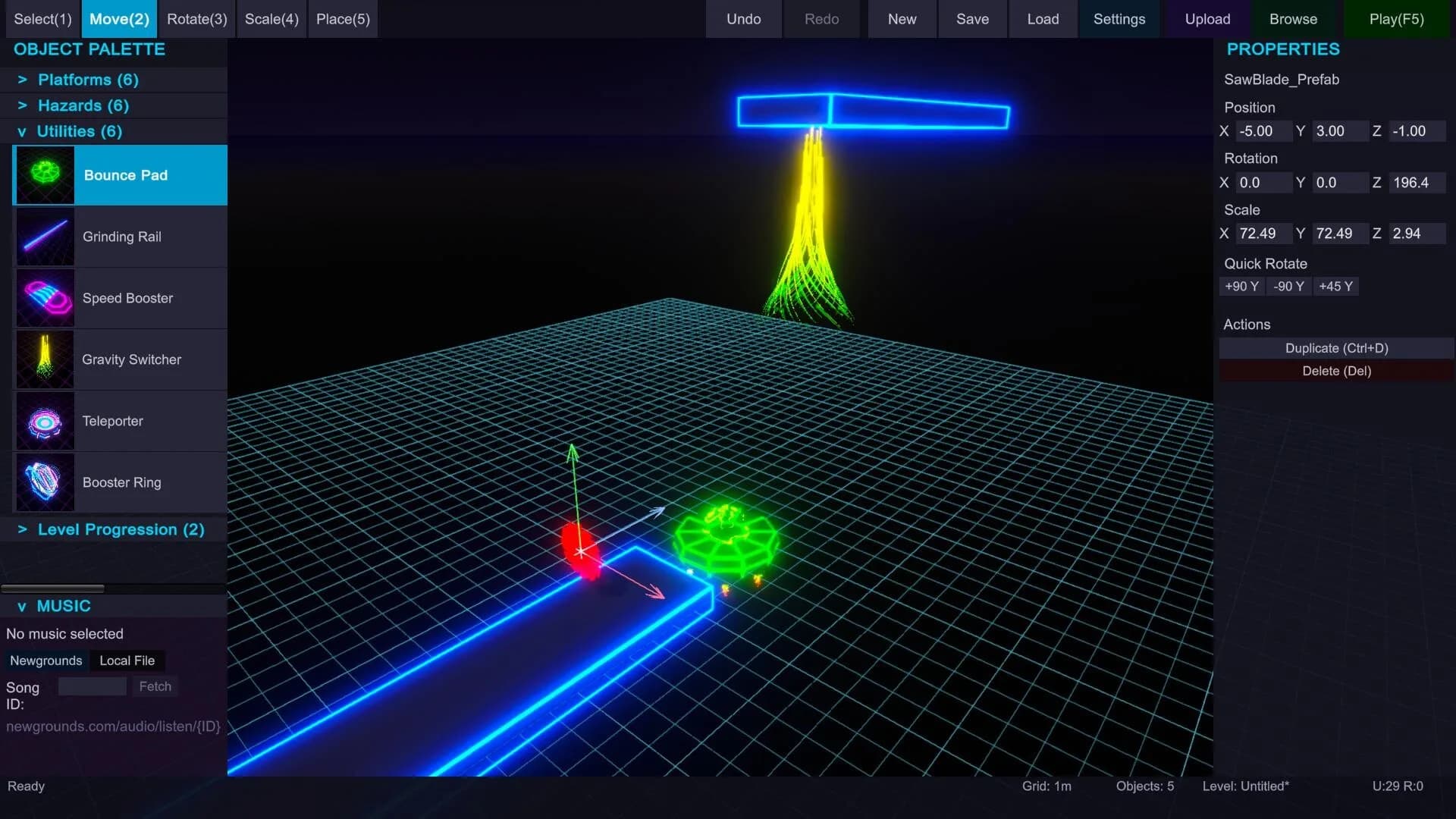Edit the Rotation Z value field
The image size is (1456, 819).
[x=1417, y=183]
